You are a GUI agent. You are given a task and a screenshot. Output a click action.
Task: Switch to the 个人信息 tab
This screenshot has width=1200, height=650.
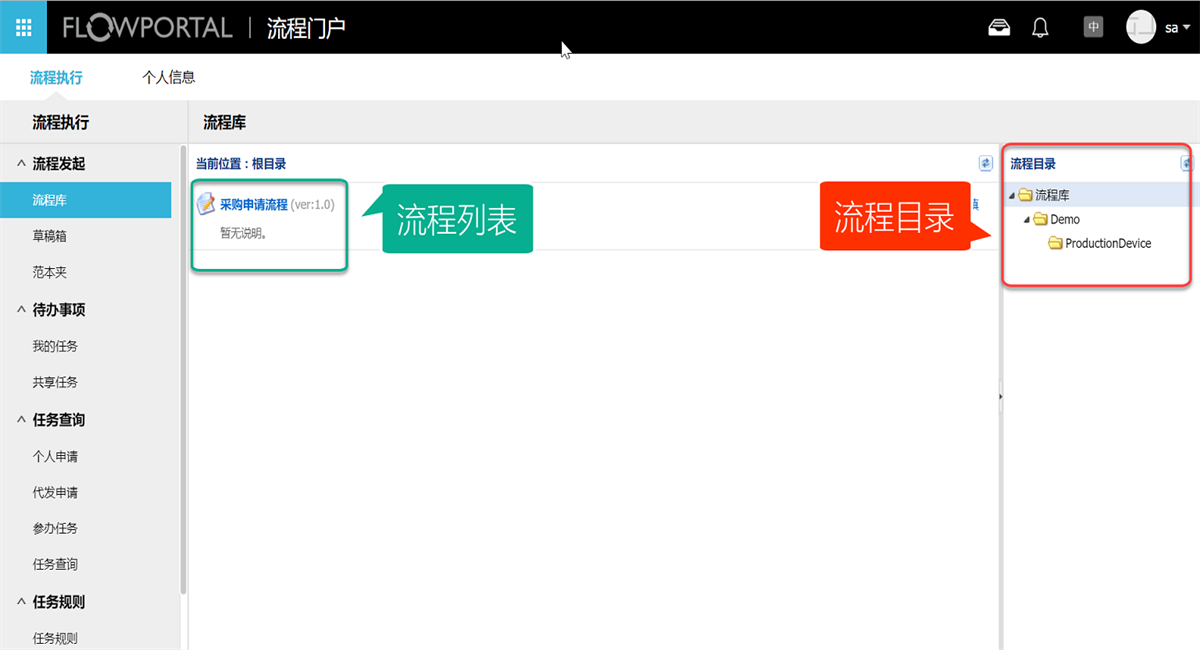(x=169, y=76)
